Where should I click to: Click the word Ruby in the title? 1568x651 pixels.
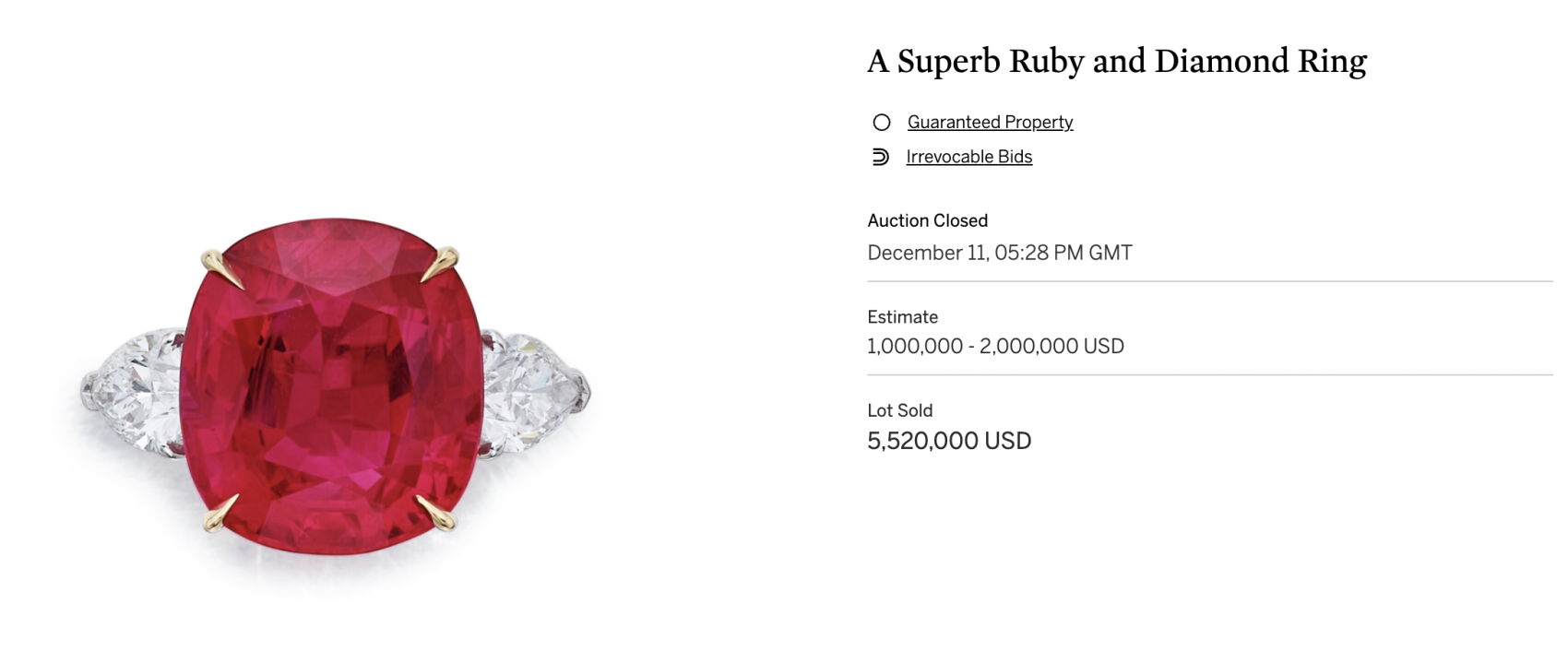(x=1046, y=61)
